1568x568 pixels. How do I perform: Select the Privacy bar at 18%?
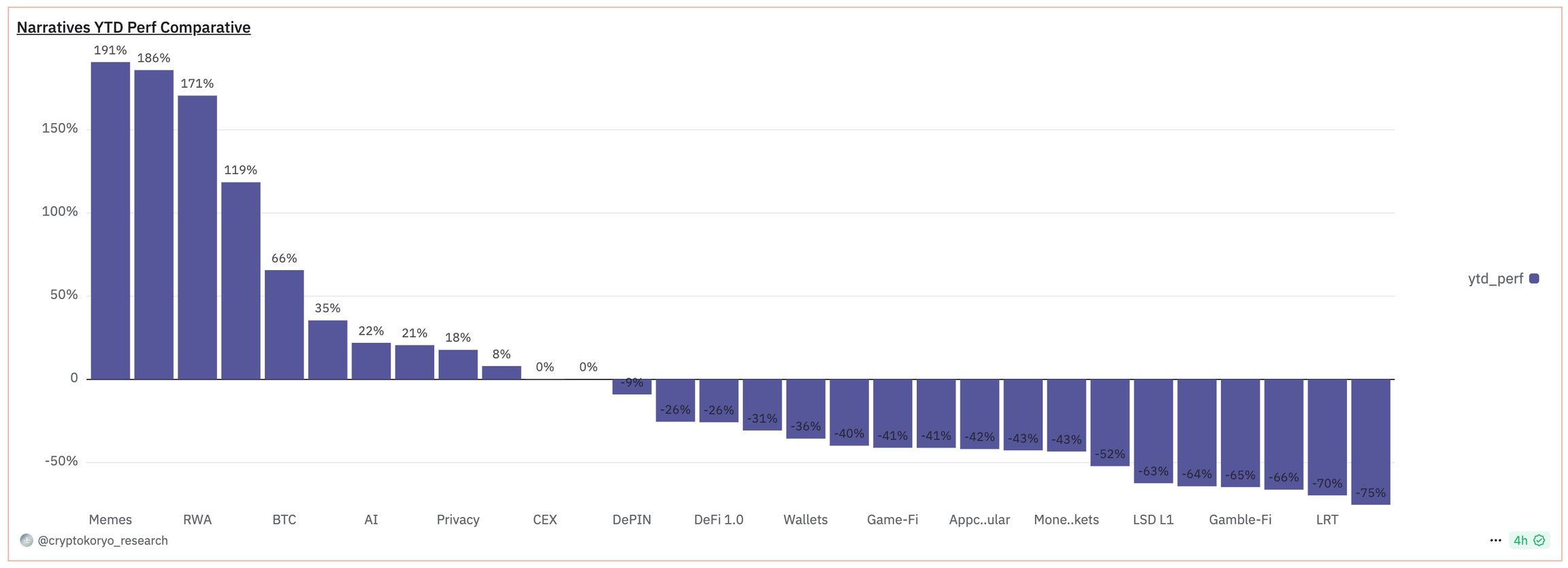(x=458, y=365)
